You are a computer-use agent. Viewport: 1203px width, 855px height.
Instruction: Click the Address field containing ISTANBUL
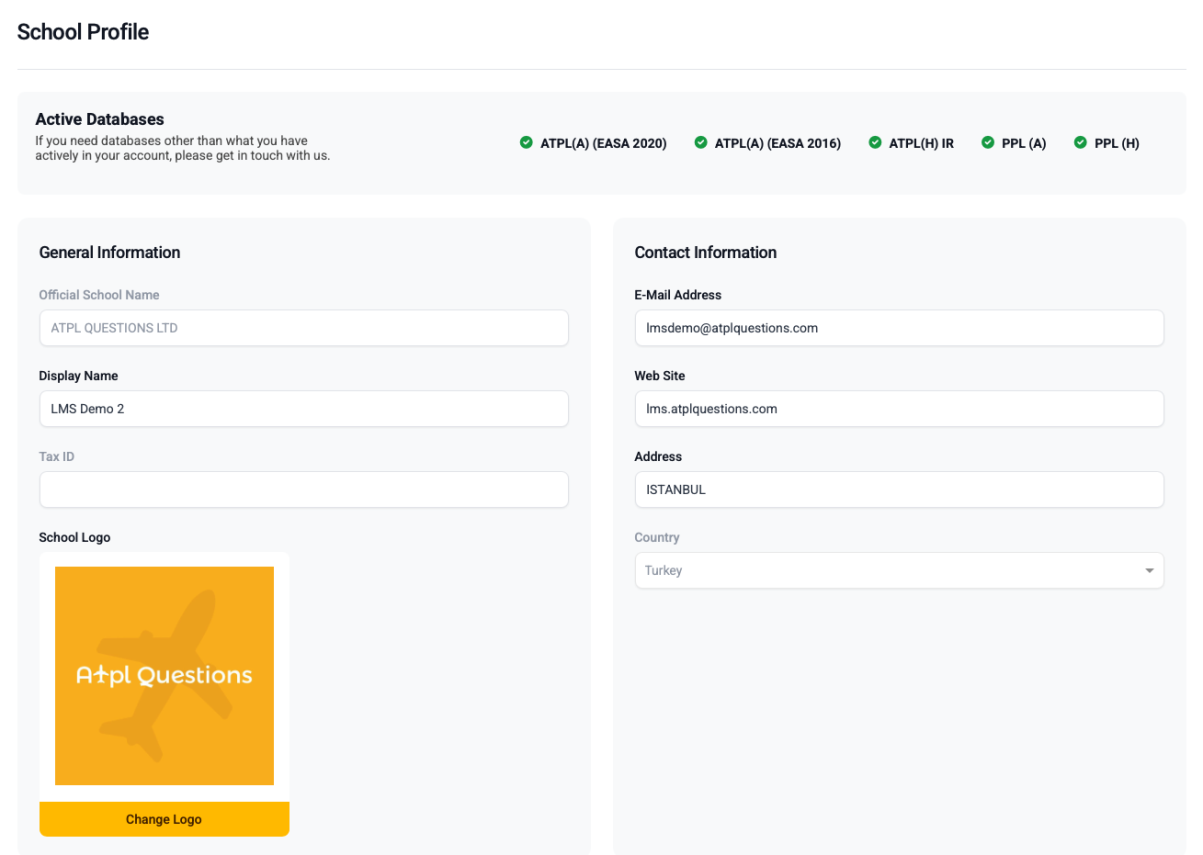click(899, 489)
